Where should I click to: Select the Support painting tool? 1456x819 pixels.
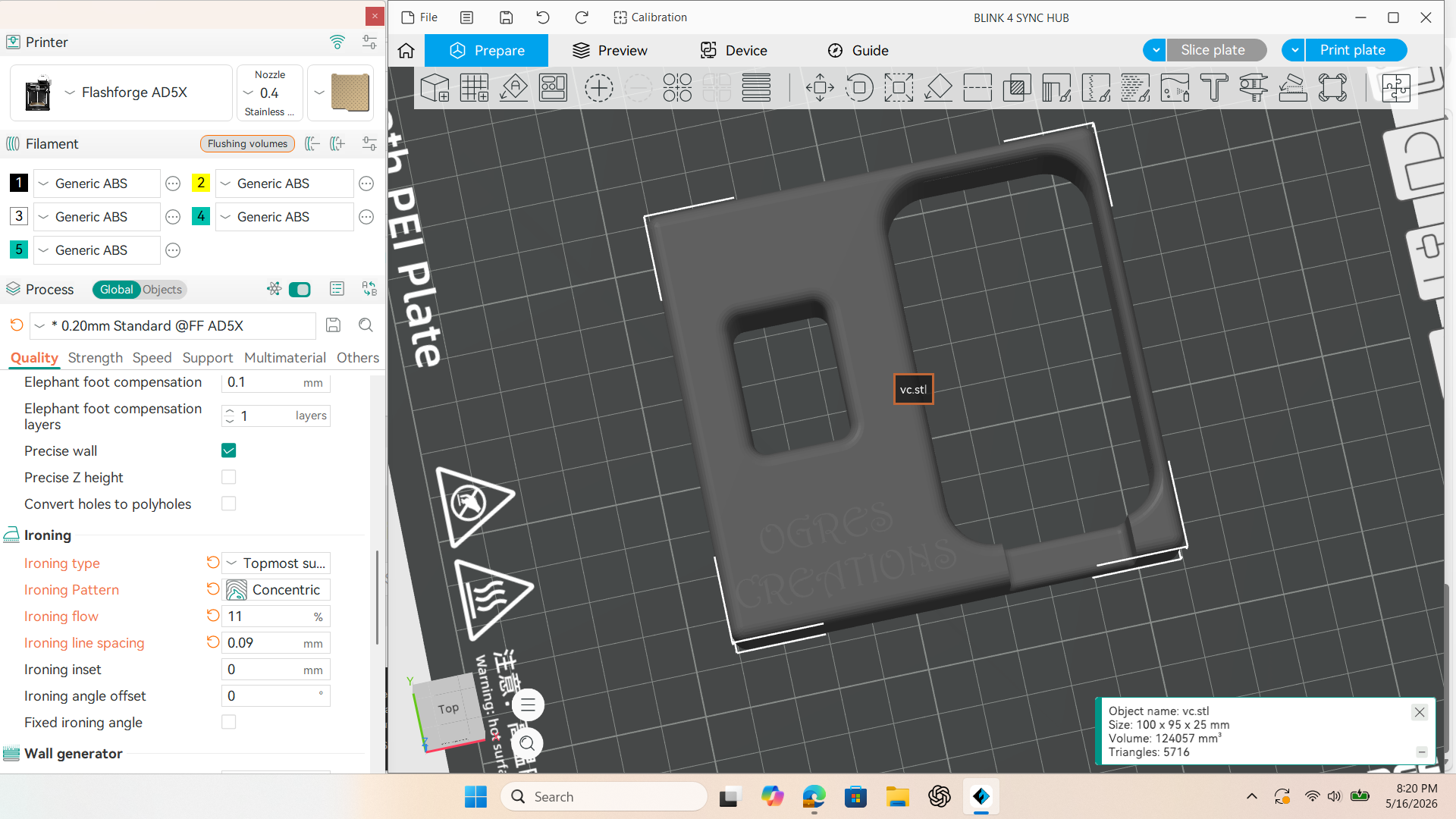[x=1056, y=88]
